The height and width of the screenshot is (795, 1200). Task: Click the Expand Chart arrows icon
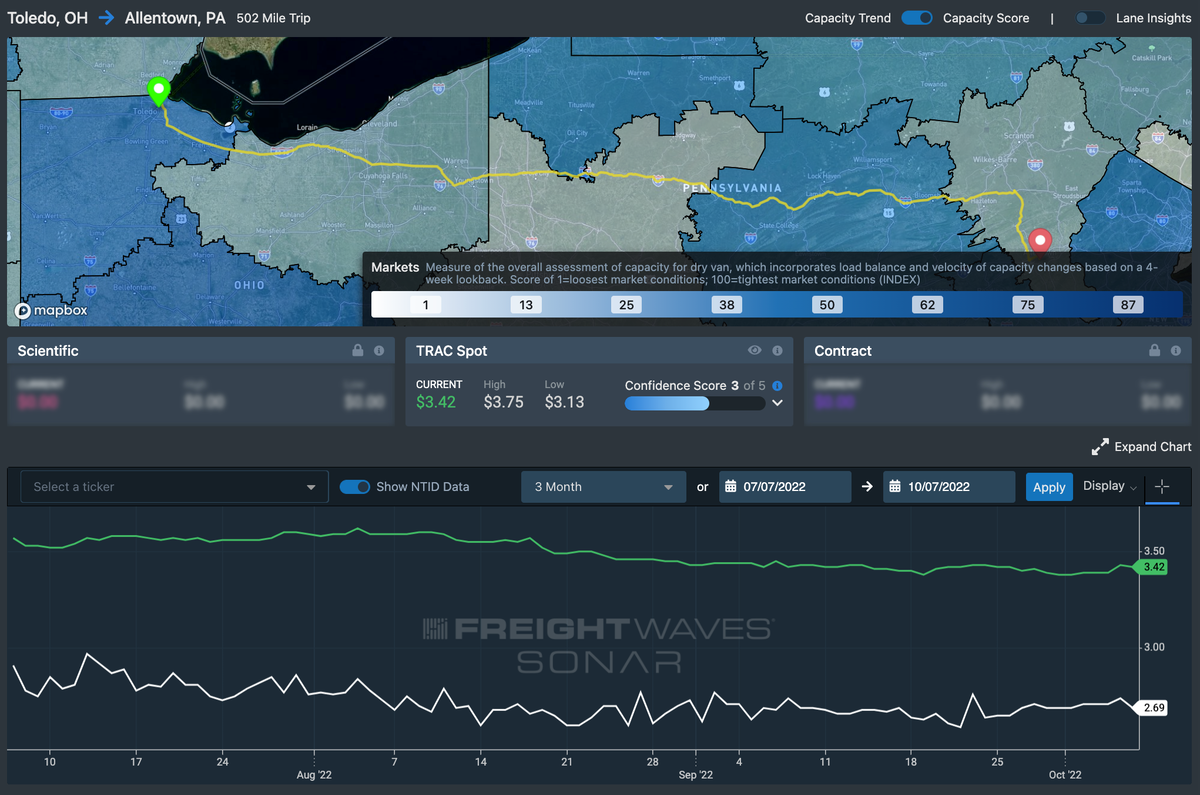[x=1100, y=447]
